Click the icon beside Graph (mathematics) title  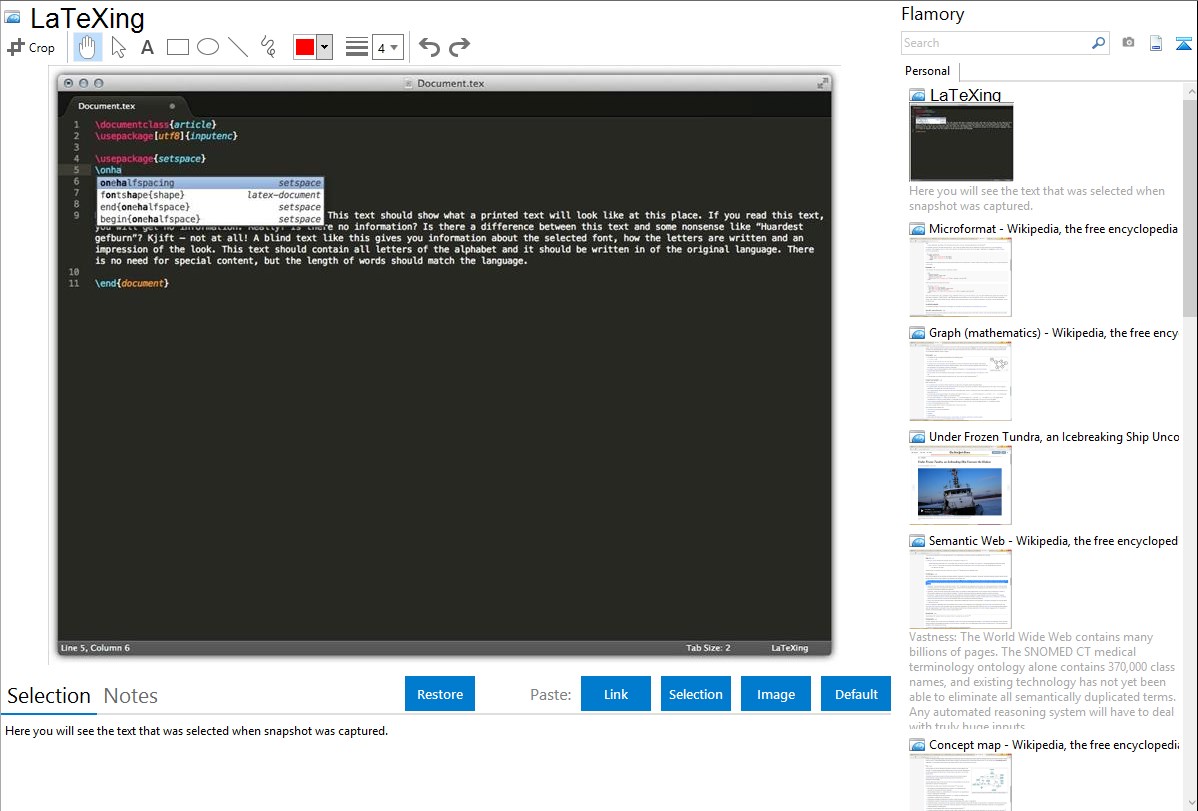(x=917, y=333)
